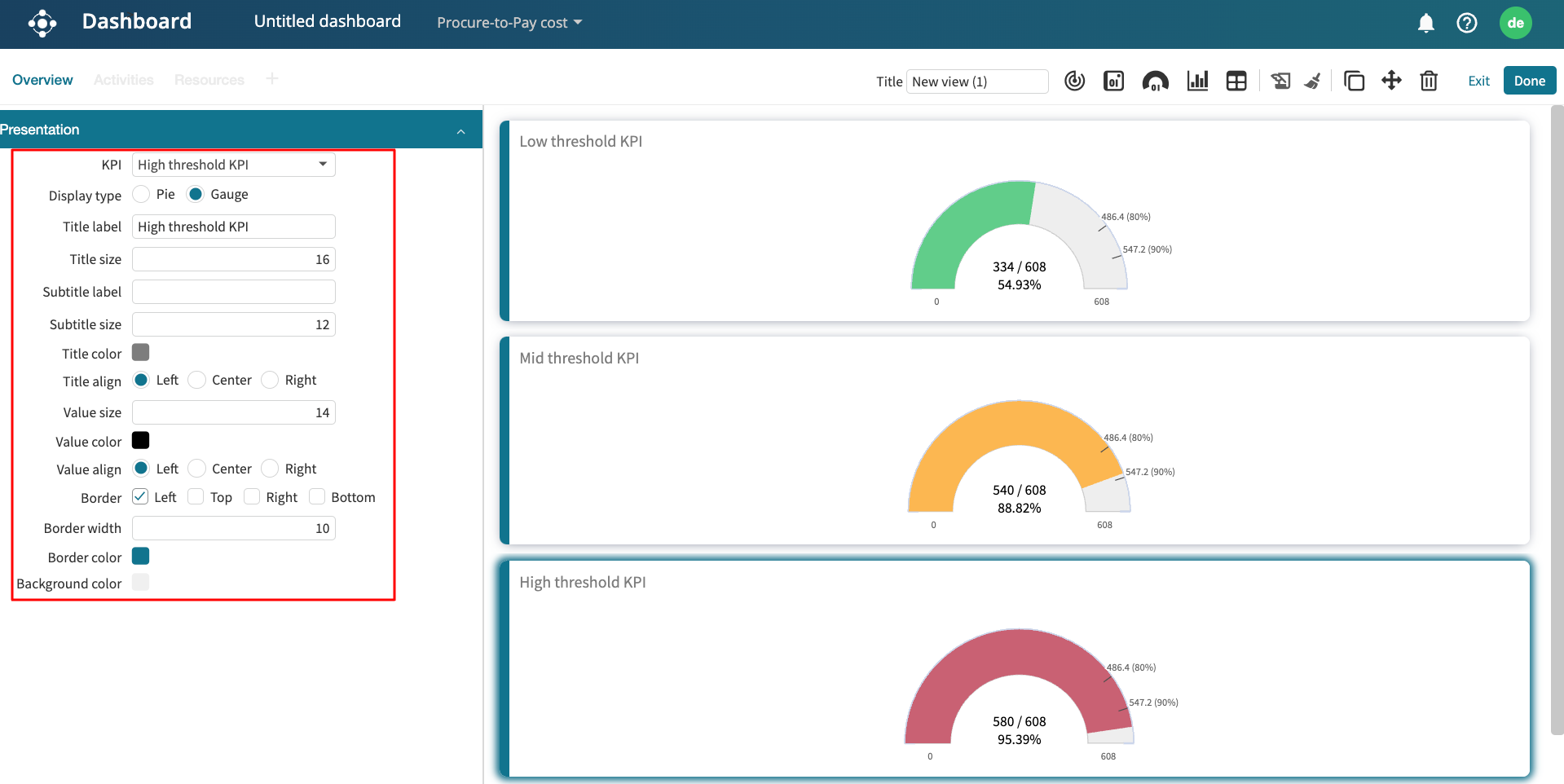Screen dimensions: 1564x784
Task: Click the Exit link
Action: (1478, 81)
